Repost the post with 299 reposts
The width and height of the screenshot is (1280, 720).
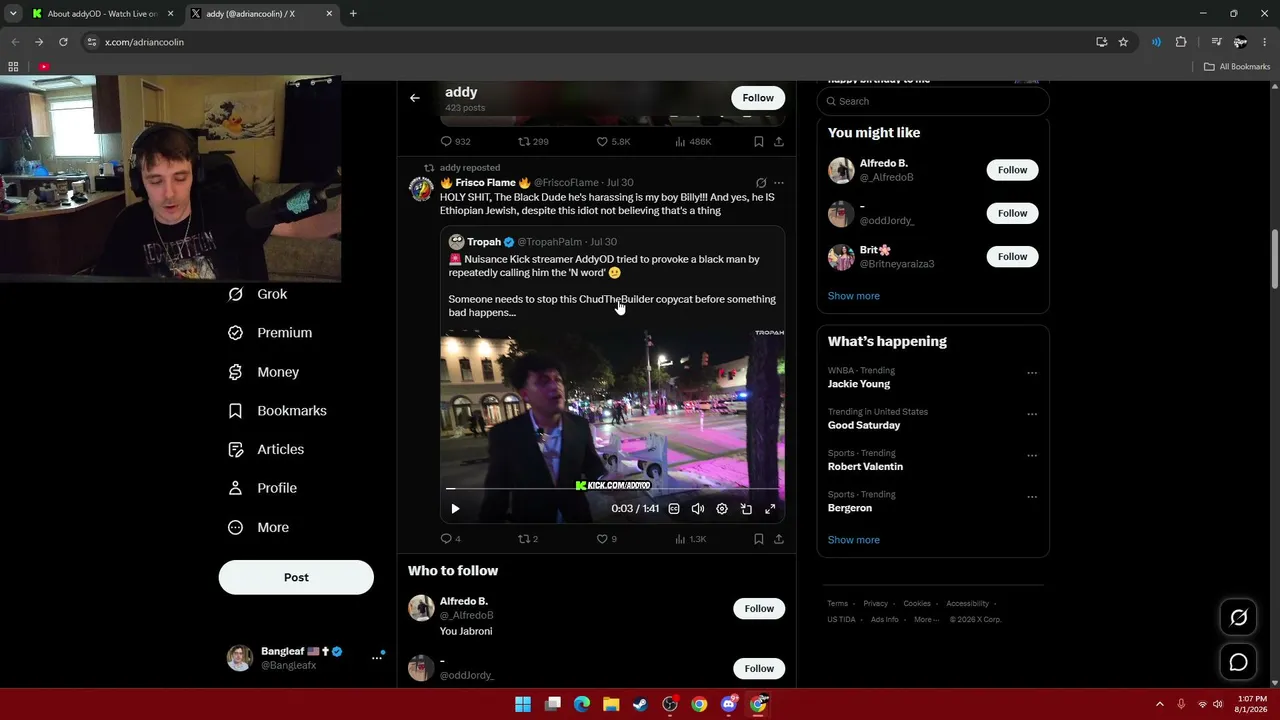coord(533,142)
